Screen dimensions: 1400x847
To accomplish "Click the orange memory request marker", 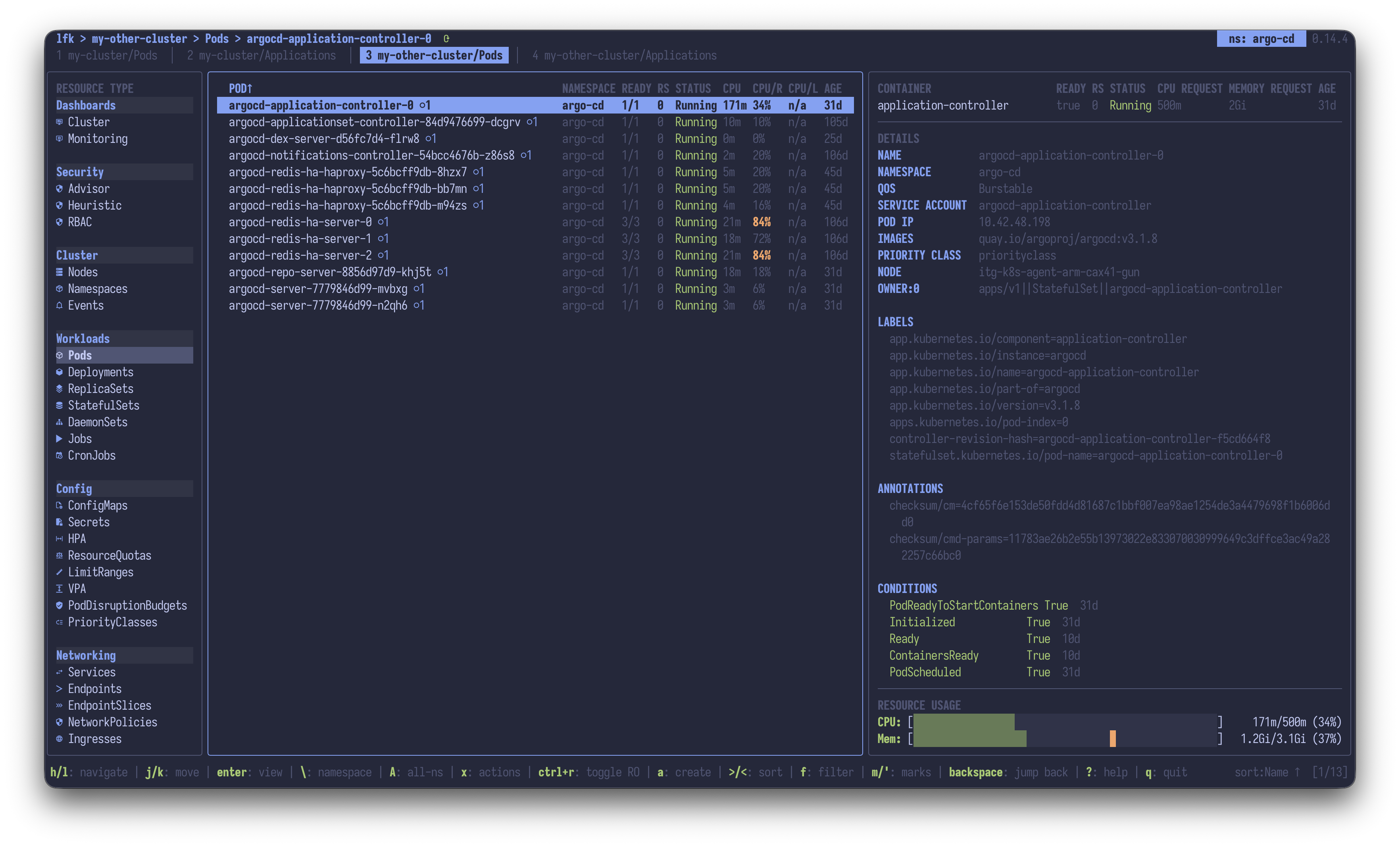I will tap(1113, 739).
